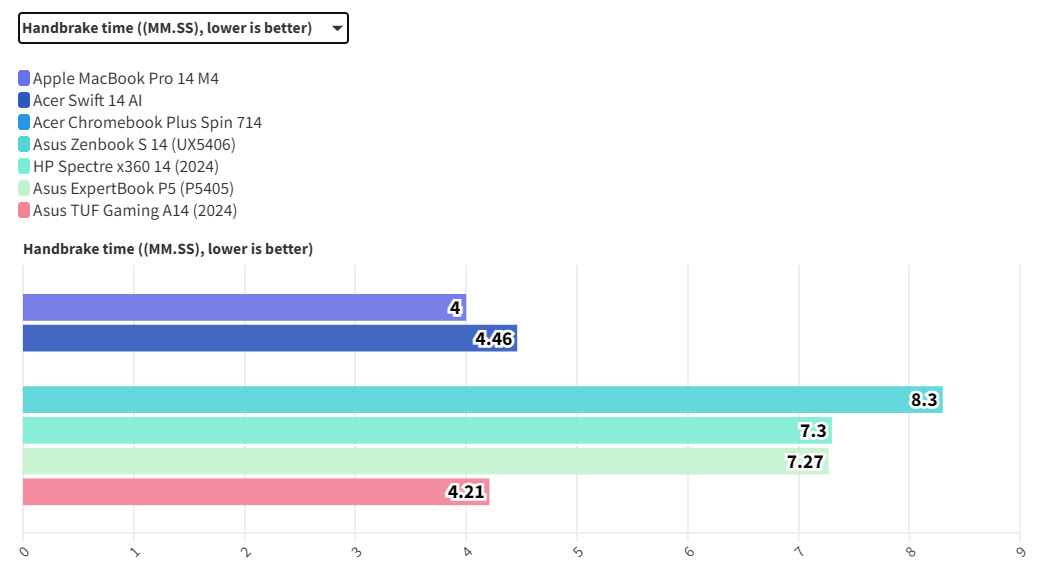Click Asus TUF Gaming A14 legend swatch
The height and width of the screenshot is (576, 1043).
24,210
